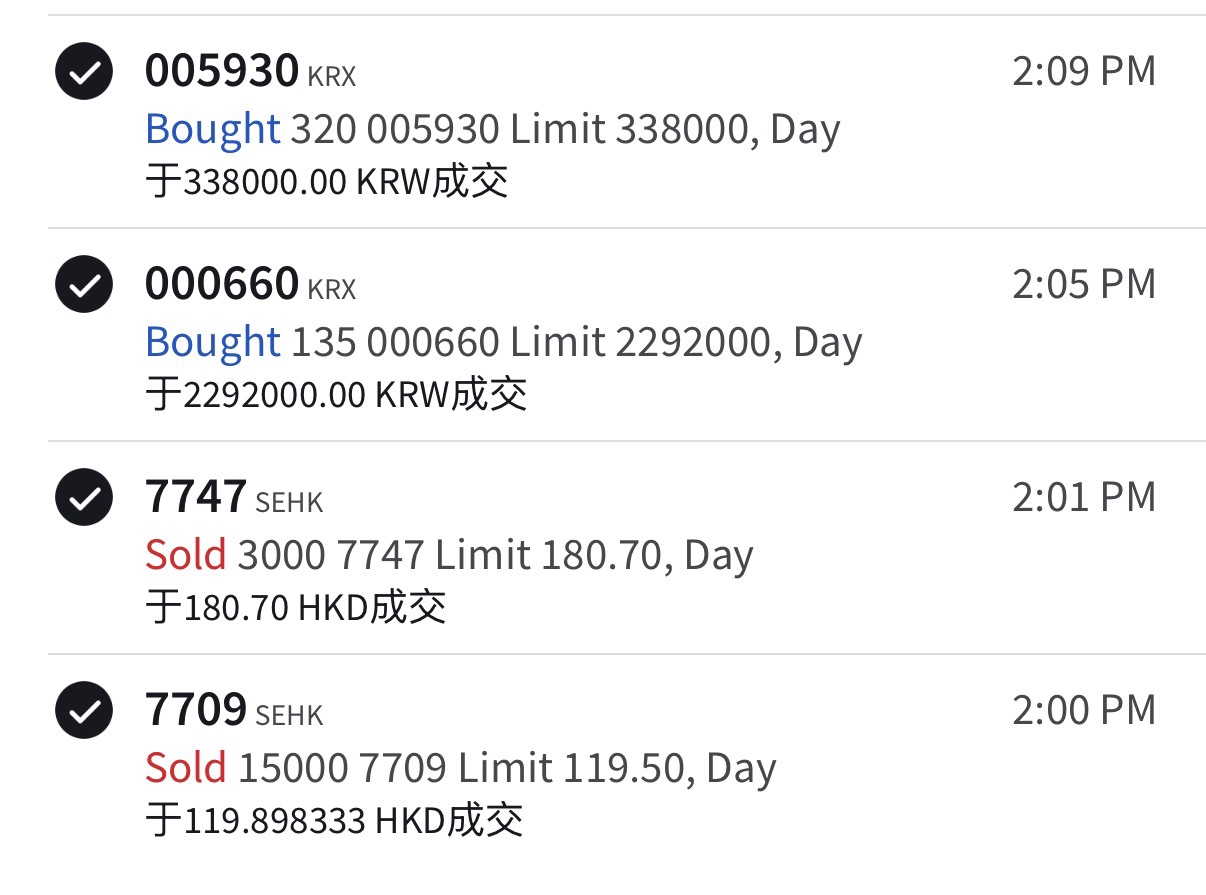The image size is (1206, 895).
Task: Tap the filled checkmark icon for 7747
Action: tap(84, 497)
